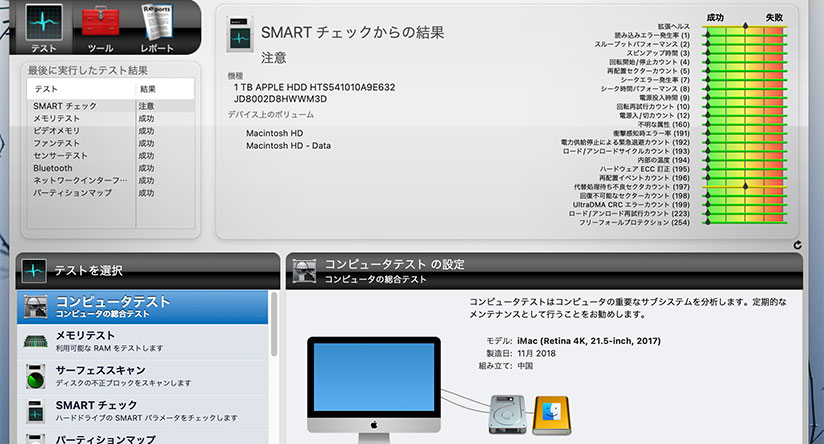The image size is (824, 444).
Task: Click the コンピュータテスト settings header icon
Action: pyautogui.click(x=304, y=271)
